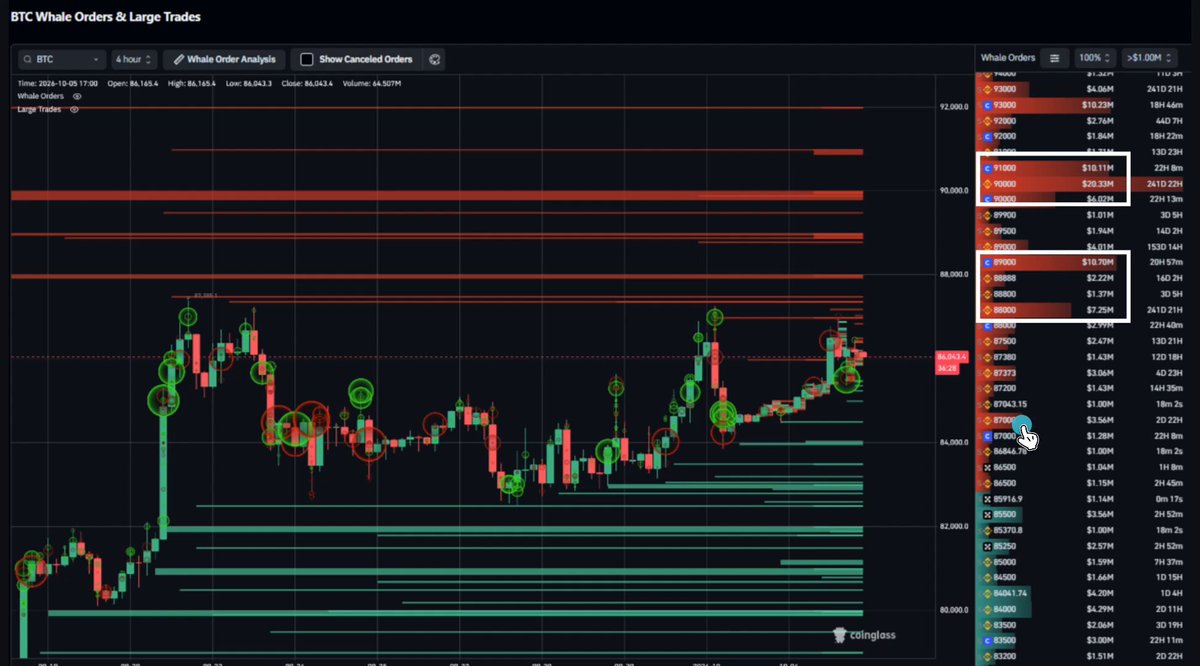Toggle Large Trades visibility eye icon
The height and width of the screenshot is (666, 1200).
coord(74,109)
